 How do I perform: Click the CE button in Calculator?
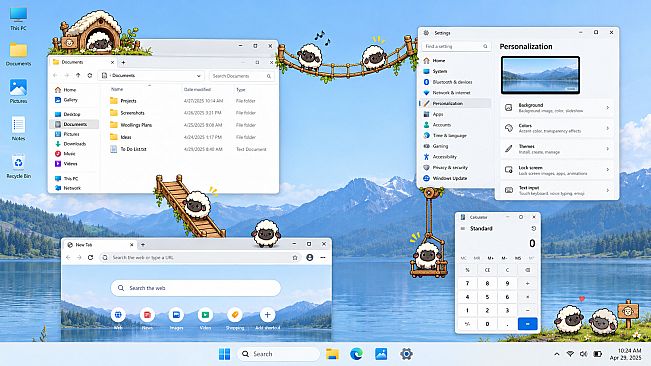487,270
